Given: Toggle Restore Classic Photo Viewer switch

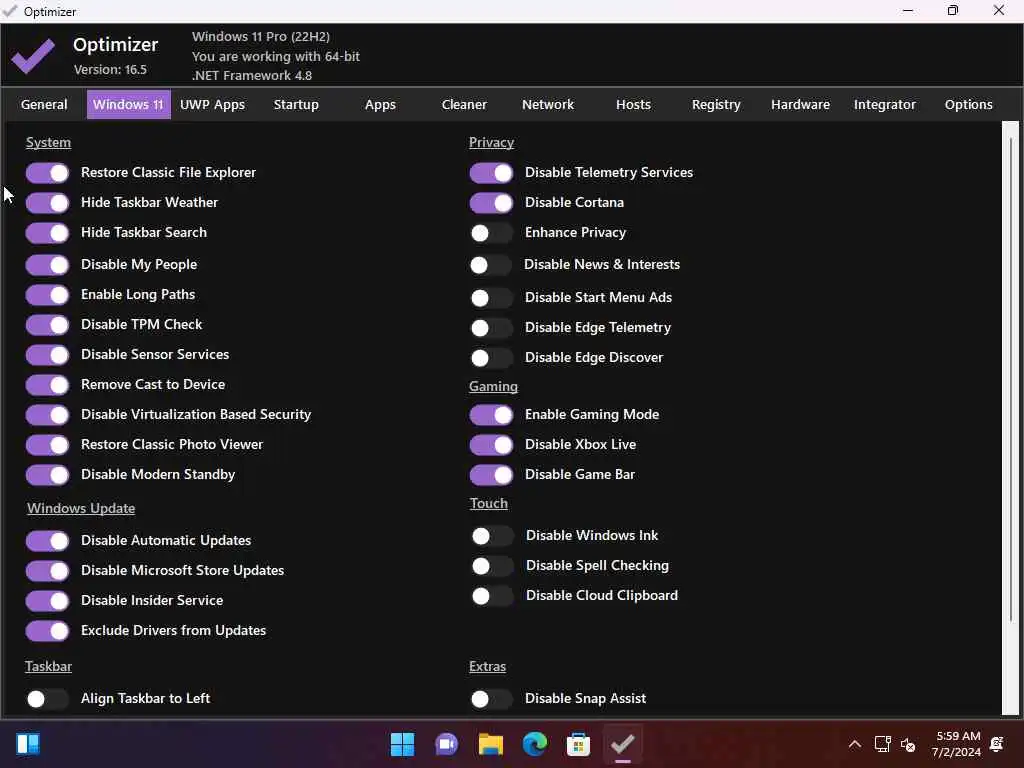Looking at the screenshot, I should [x=47, y=445].
